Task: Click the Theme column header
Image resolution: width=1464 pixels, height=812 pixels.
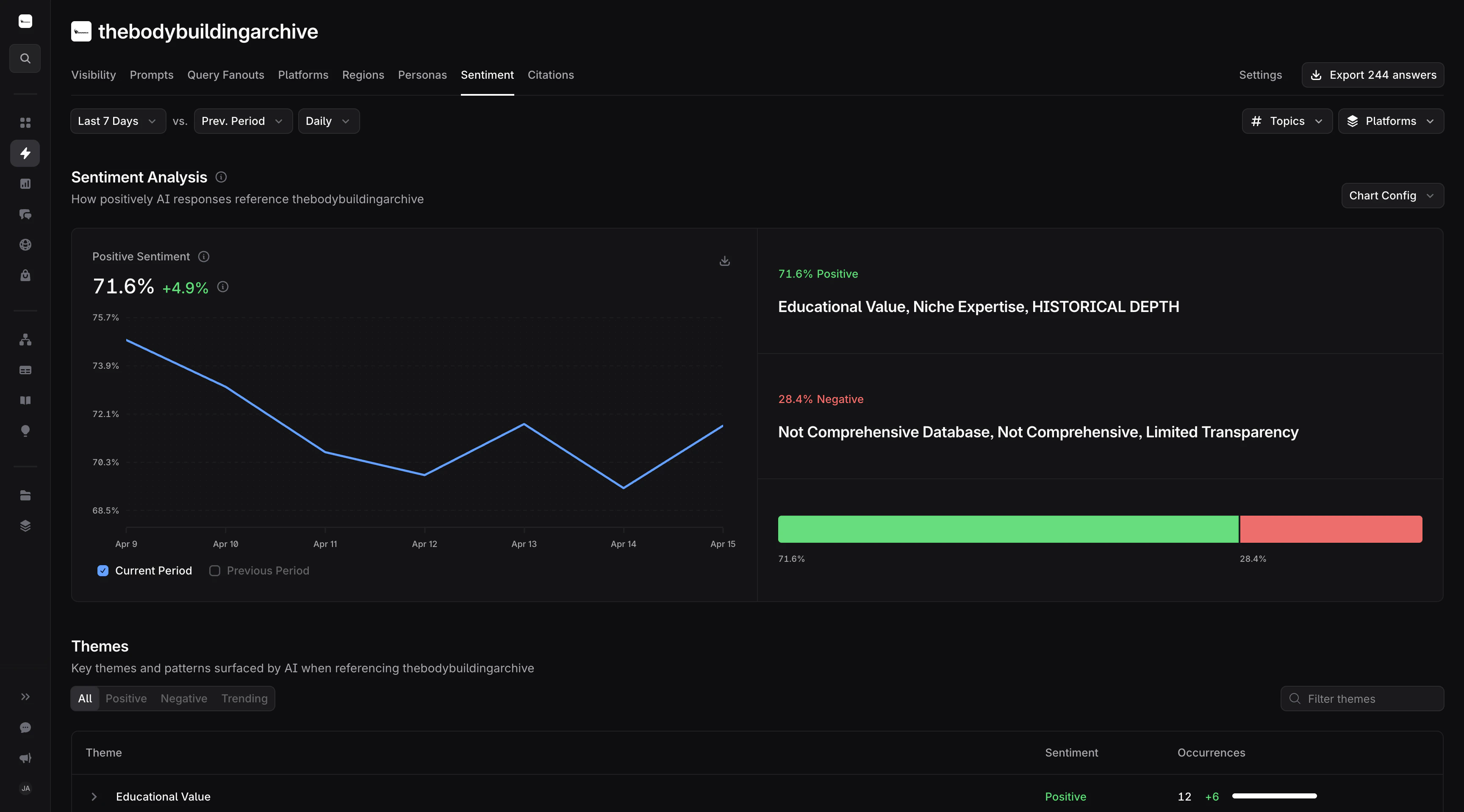Action: click(x=103, y=752)
